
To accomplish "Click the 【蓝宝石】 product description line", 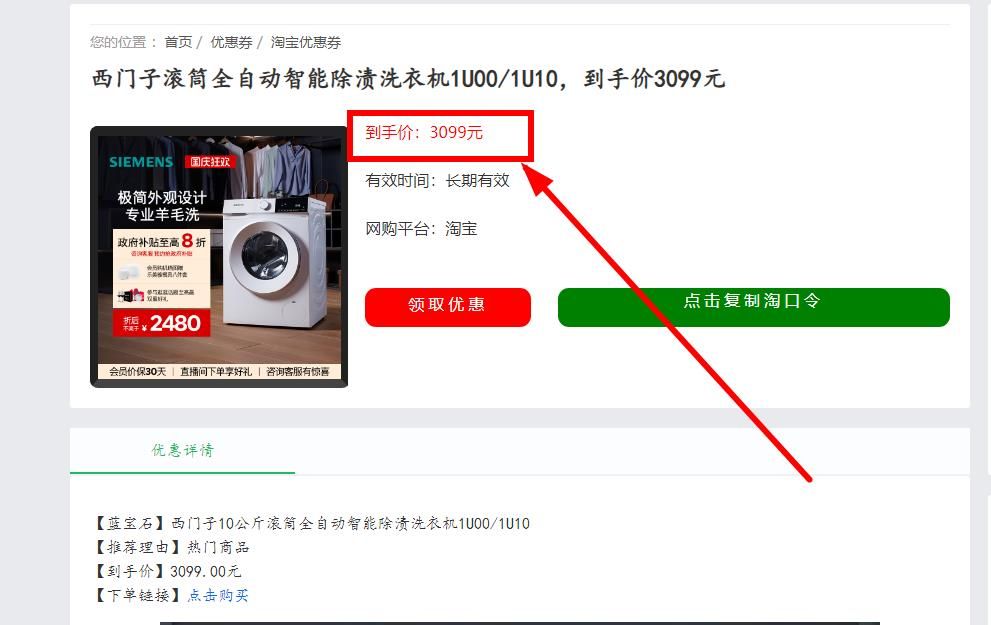I will pyautogui.click(x=312, y=523).
